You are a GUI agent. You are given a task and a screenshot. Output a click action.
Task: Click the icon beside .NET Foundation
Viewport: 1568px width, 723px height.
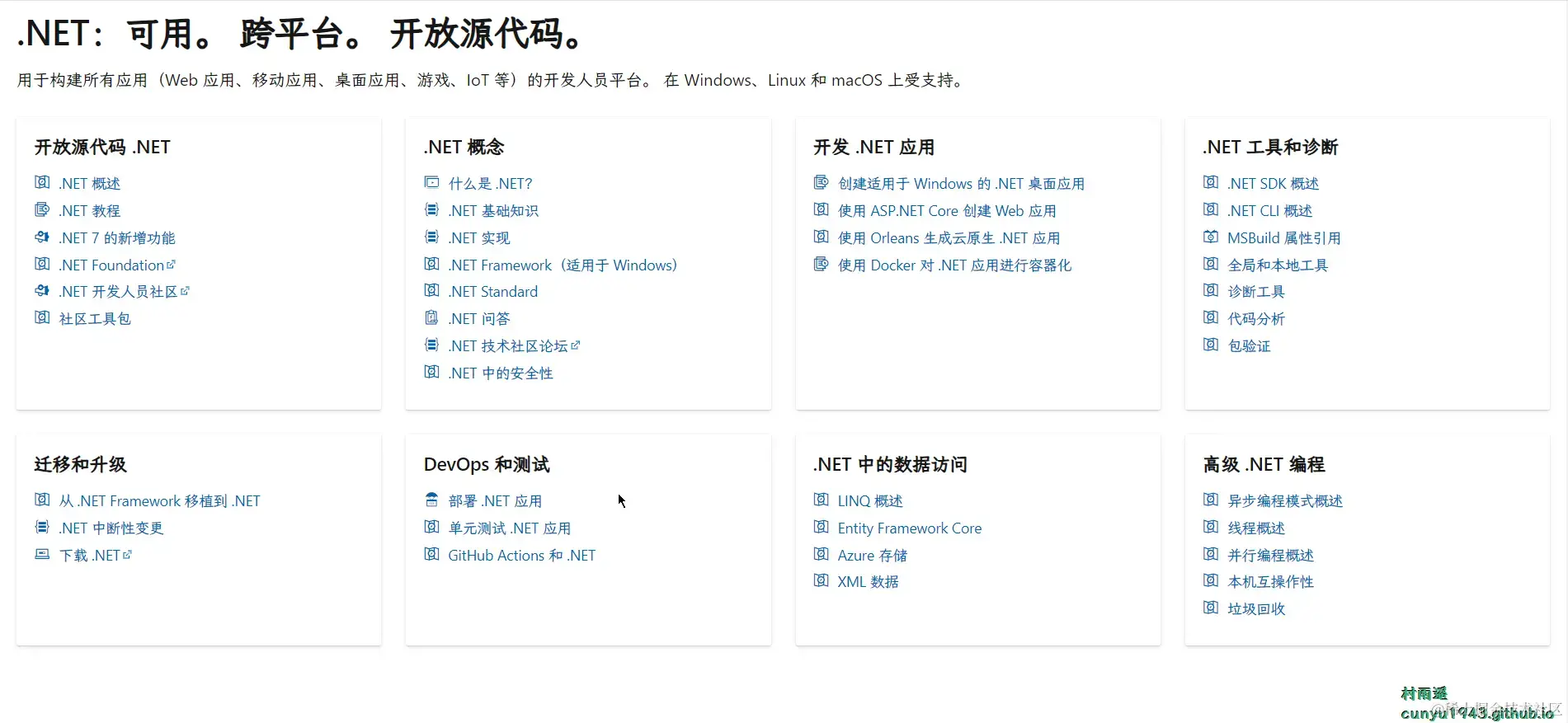[x=42, y=264]
